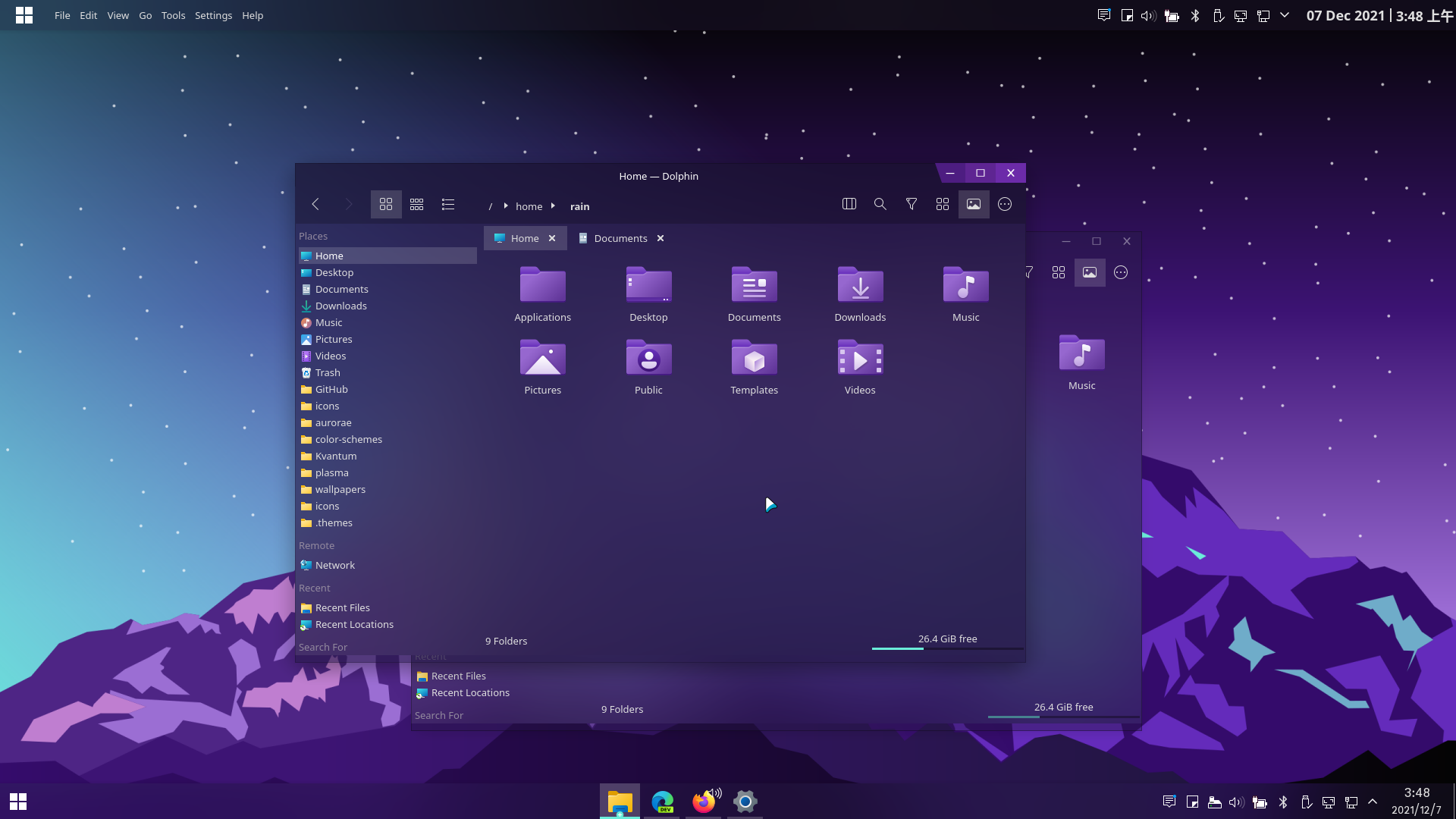Open plasma bookmark in Places panel
1456x819 pixels.
[388, 472]
